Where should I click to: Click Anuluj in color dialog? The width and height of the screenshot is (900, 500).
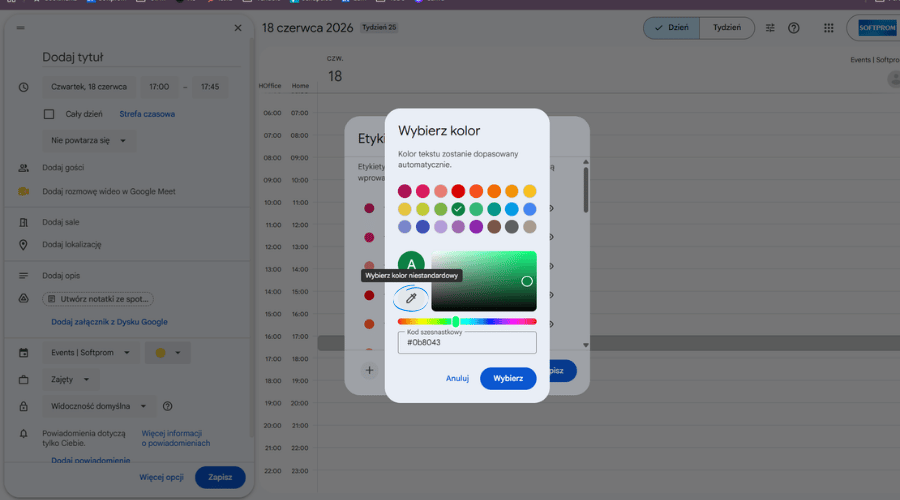tap(457, 378)
